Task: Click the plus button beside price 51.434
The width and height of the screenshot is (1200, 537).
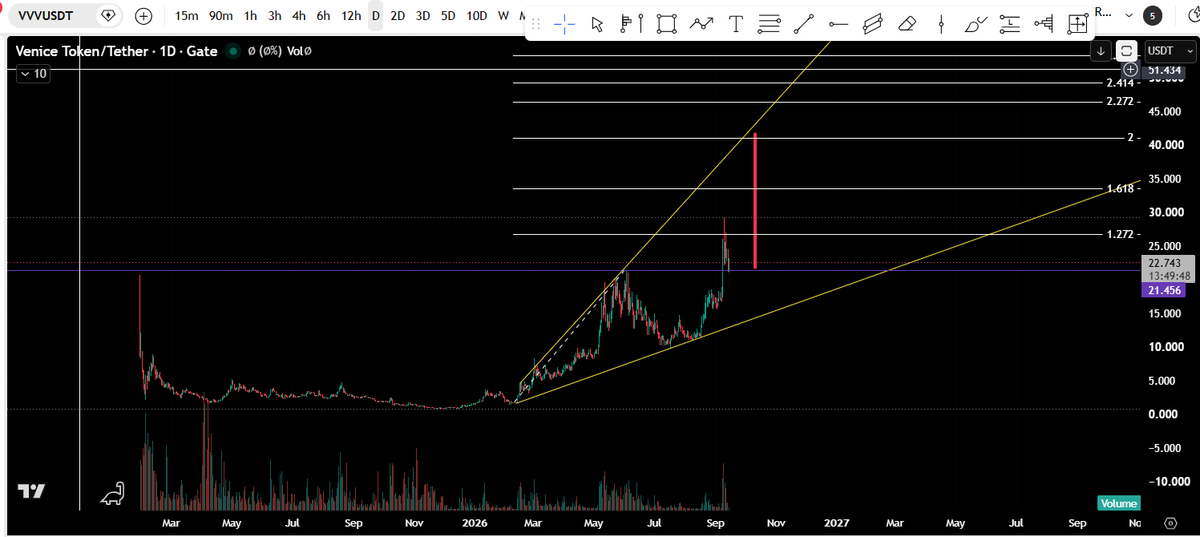Action: tap(1130, 69)
